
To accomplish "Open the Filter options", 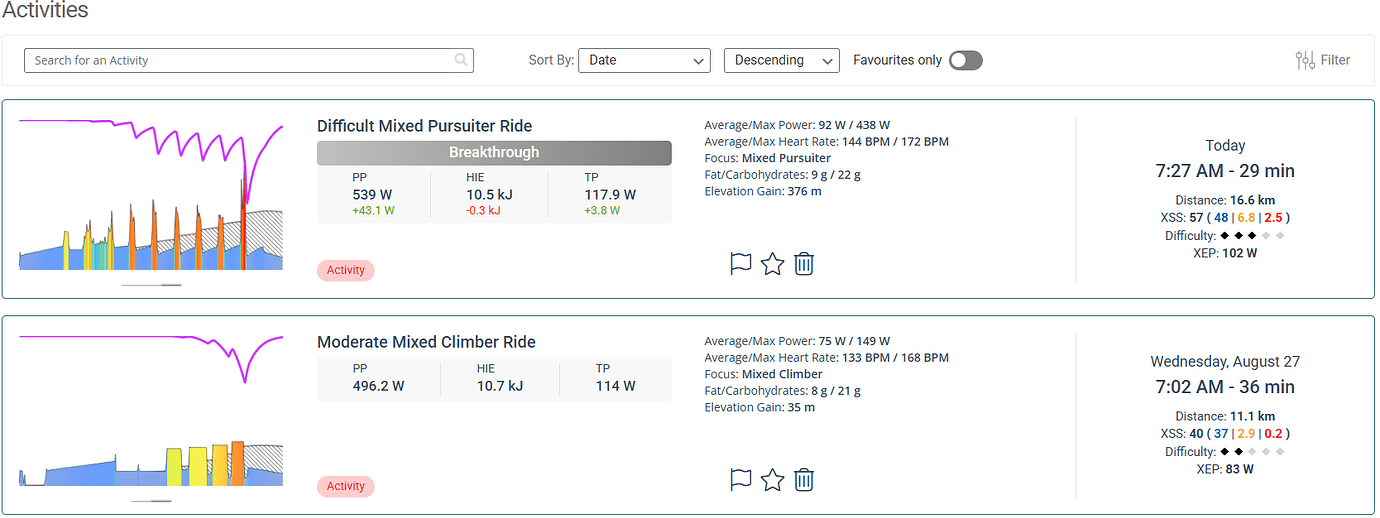I will point(1322,60).
